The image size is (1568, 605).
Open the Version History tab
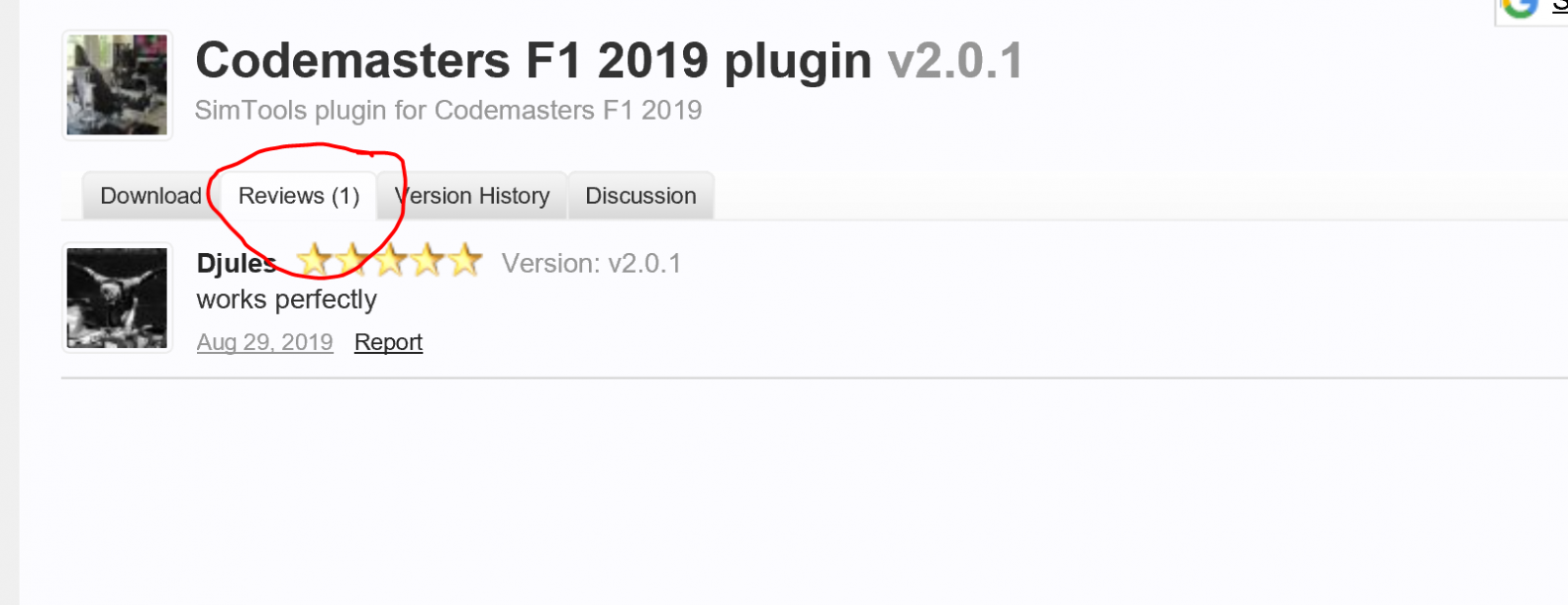click(472, 196)
